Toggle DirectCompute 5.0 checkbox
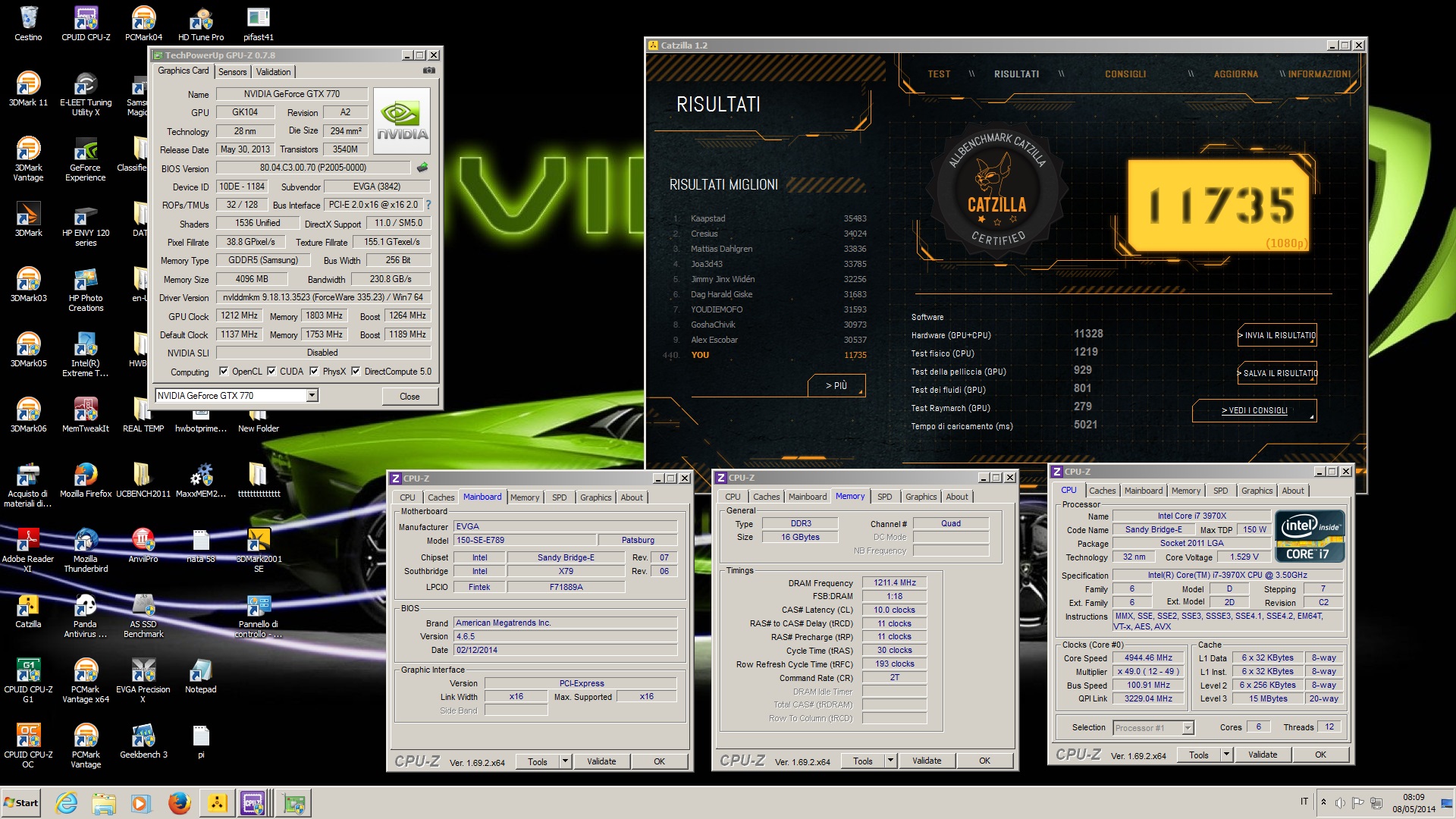Screen dimensions: 1456x819 tap(356, 372)
